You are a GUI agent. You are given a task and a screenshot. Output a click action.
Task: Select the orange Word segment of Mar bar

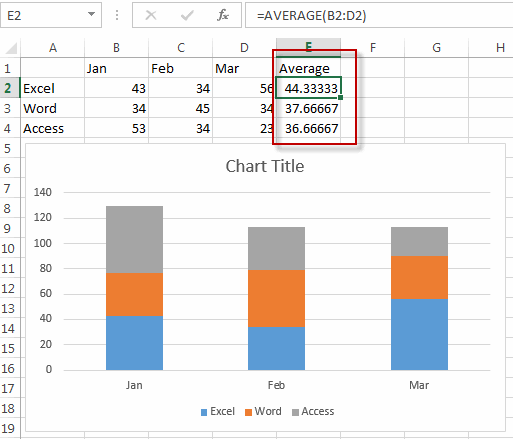[419, 277]
